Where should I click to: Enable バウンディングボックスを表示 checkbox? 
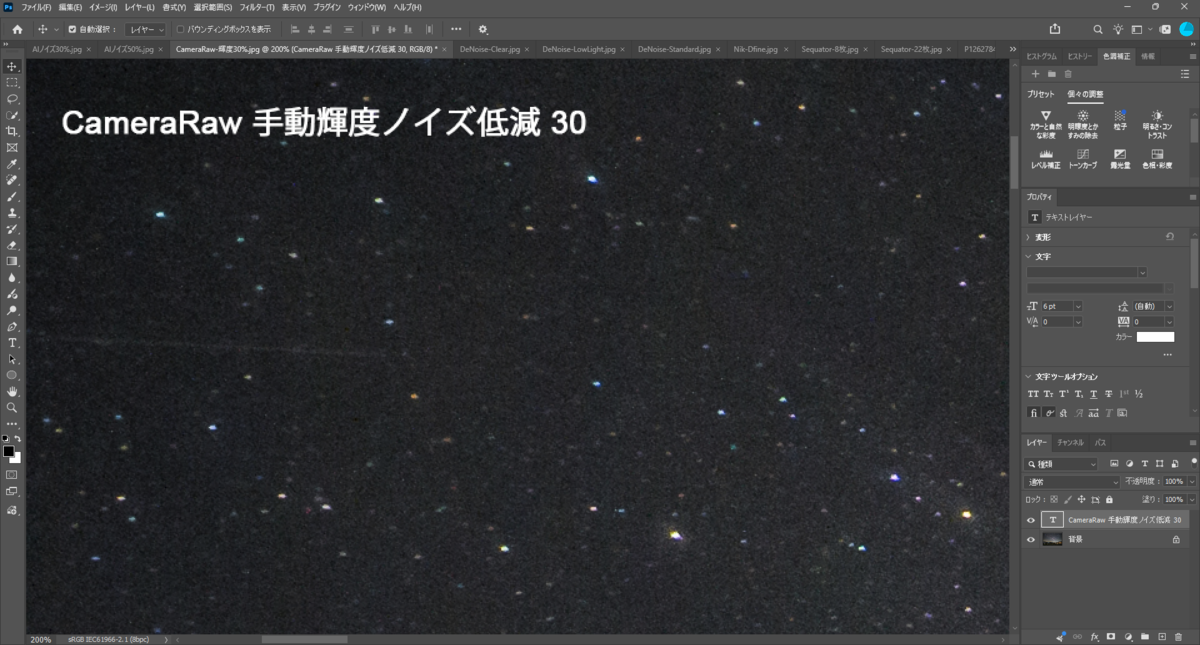[180, 29]
